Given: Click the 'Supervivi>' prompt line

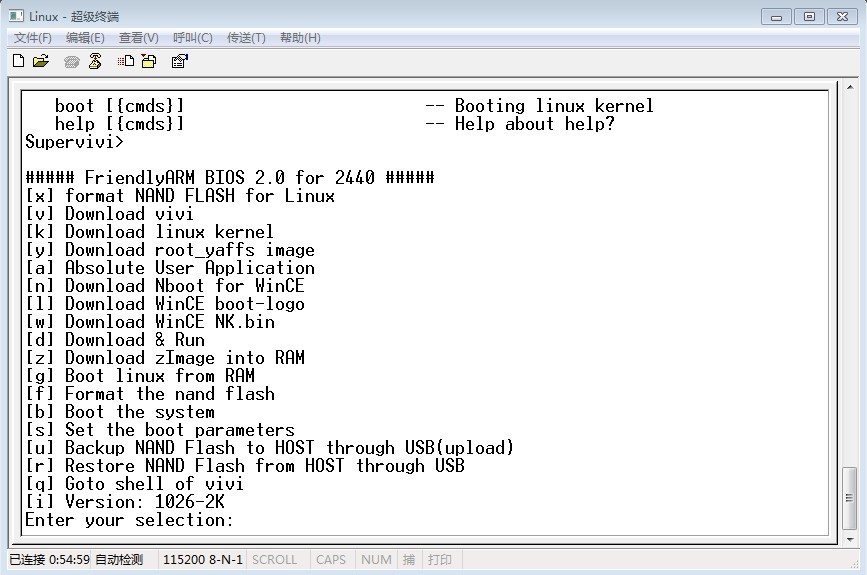Looking at the screenshot, I should pos(75,142).
